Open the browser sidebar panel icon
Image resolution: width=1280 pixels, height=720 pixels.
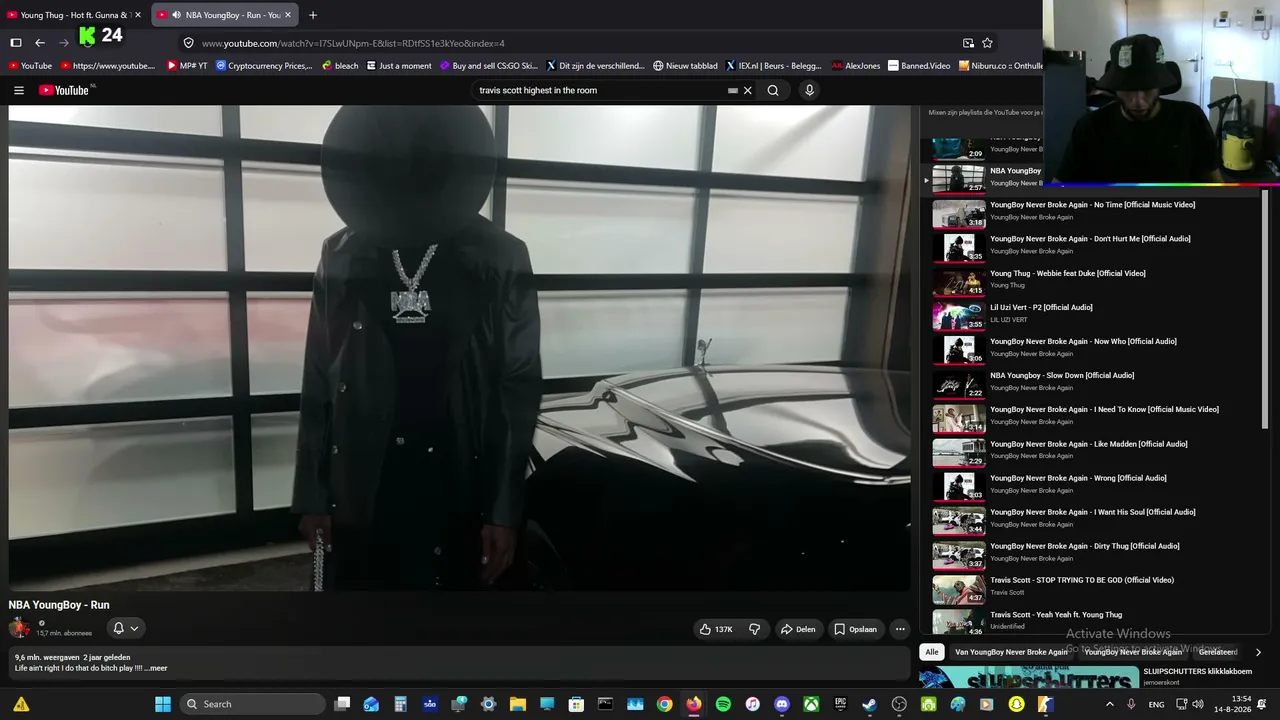(16, 43)
